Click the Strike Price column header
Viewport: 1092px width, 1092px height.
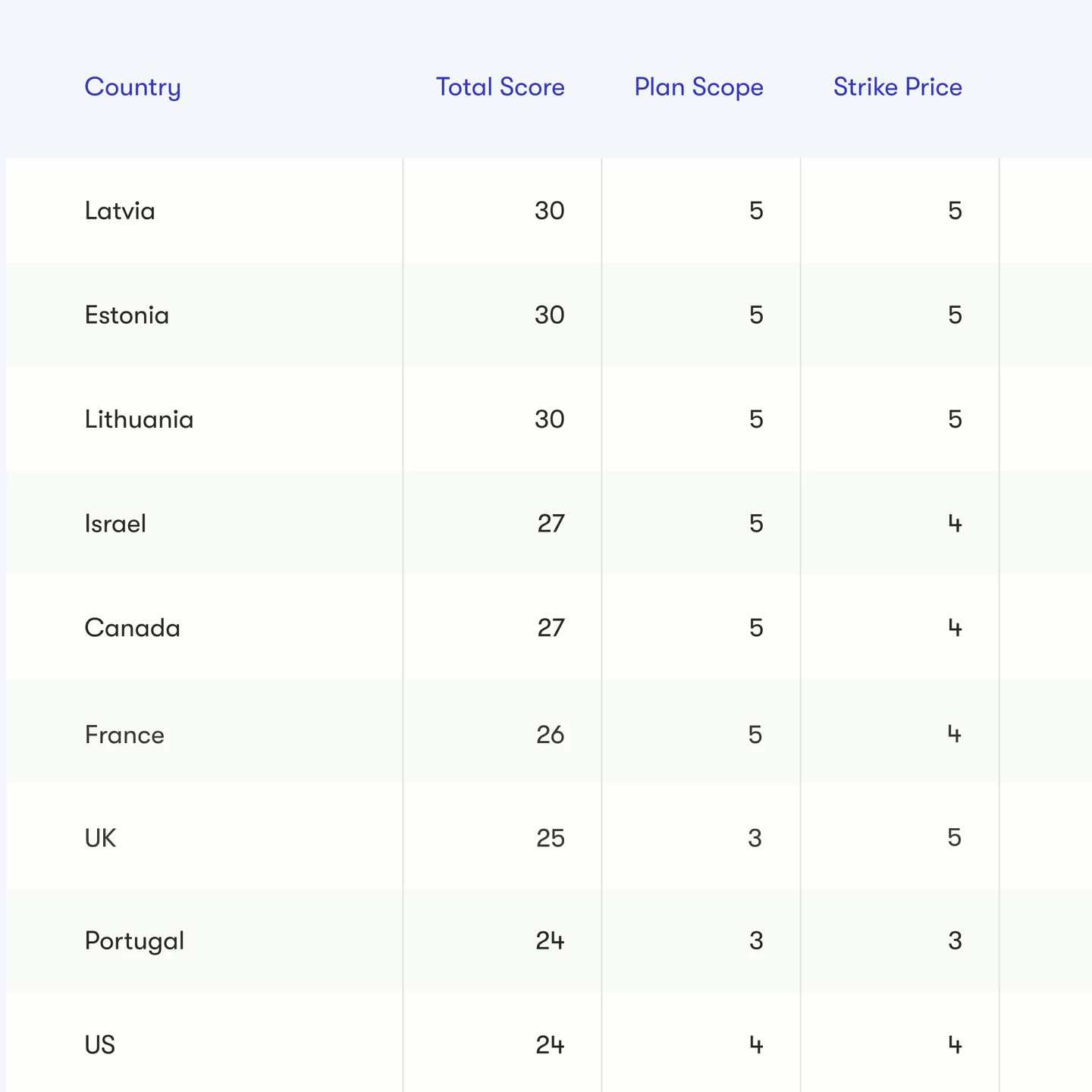pyautogui.click(x=898, y=87)
